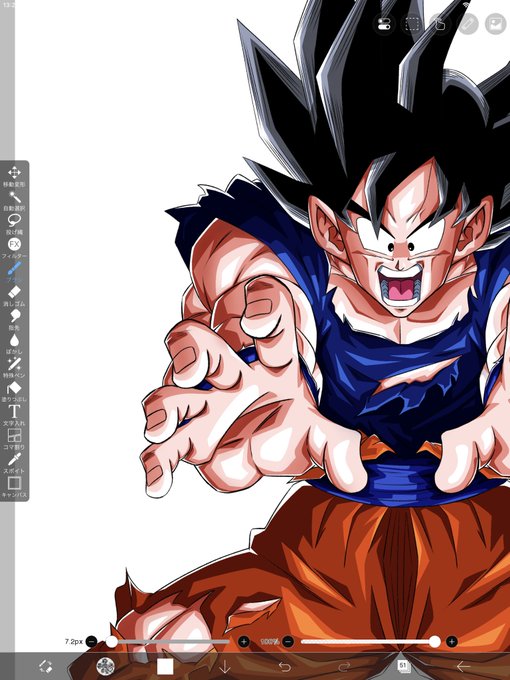Open the selection area dashed-square icon
This screenshot has height=680, width=510.
[x=412, y=24]
